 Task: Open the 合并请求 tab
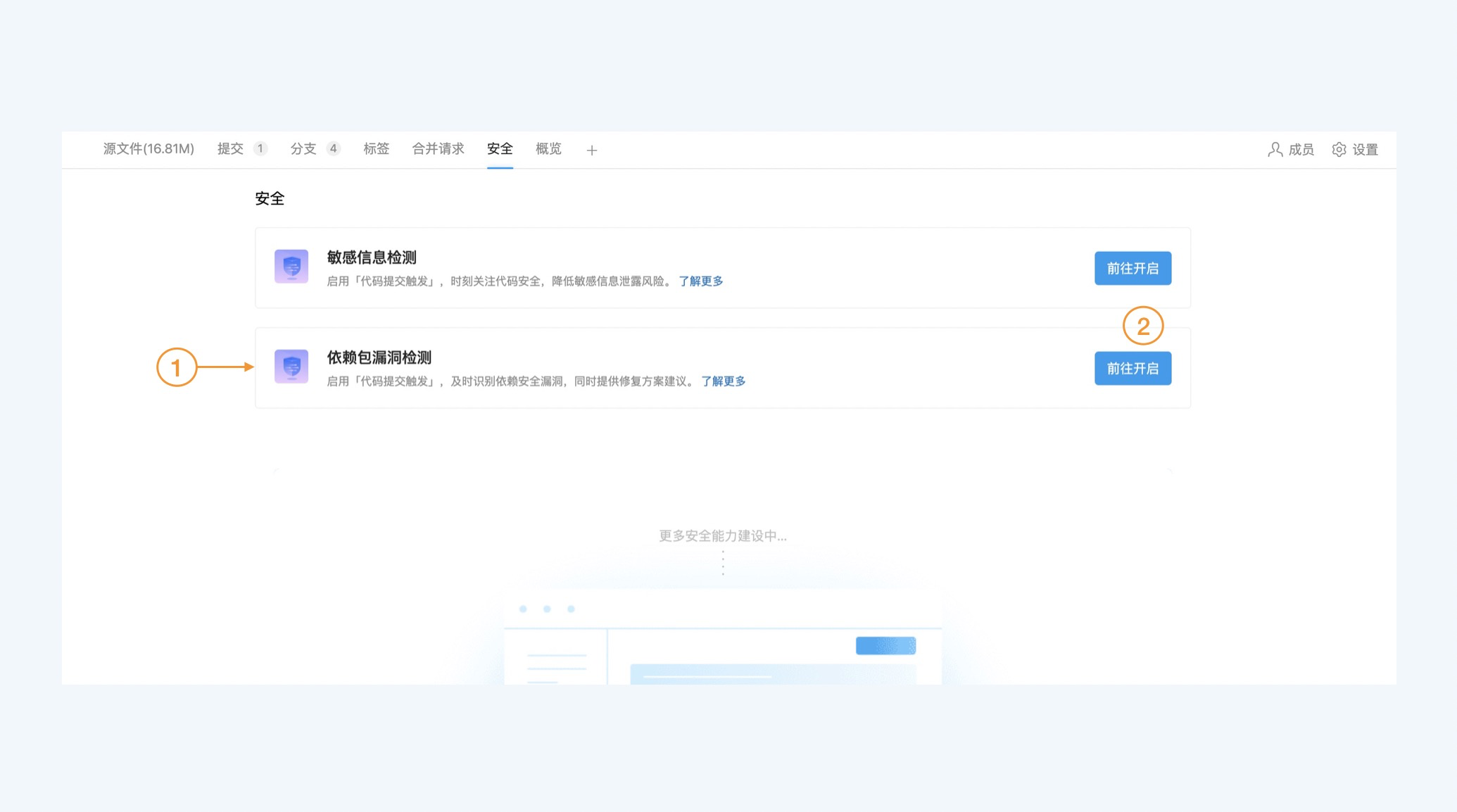pos(438,148)
